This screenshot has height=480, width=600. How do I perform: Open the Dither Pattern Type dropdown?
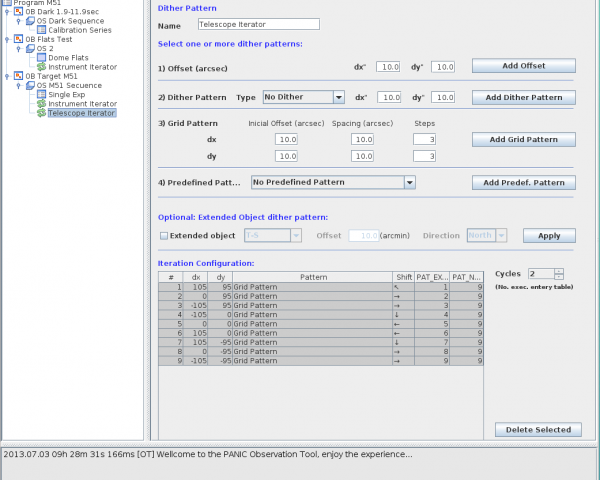coord(339,97)
